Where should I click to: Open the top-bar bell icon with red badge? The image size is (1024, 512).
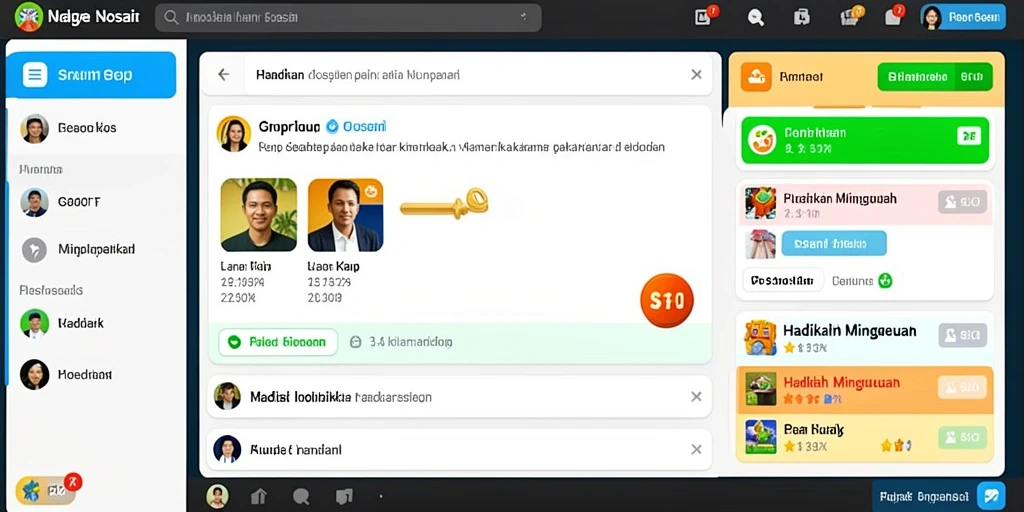pyautogui.click(x=893, y=16)
